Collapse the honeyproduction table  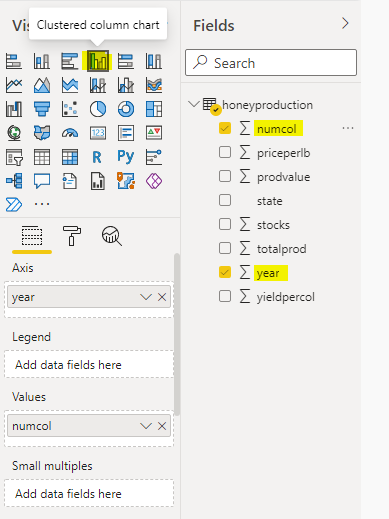point(194,104)
